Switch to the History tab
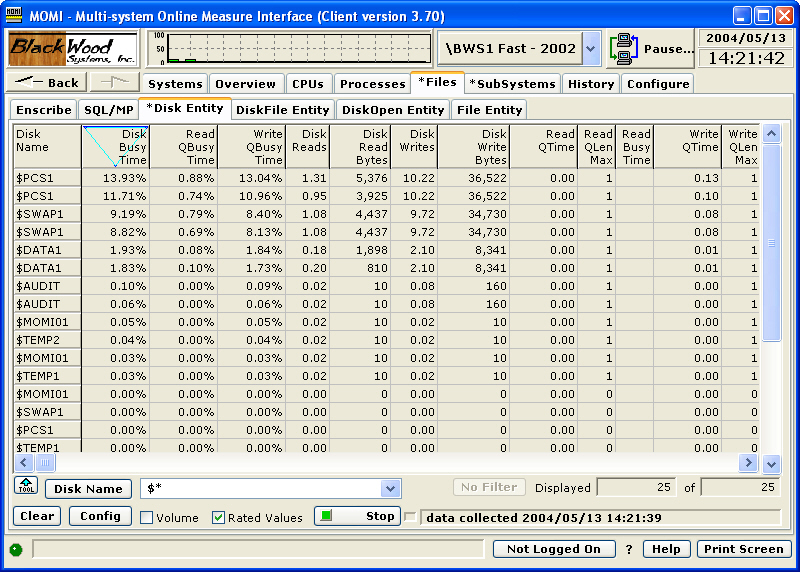This screenshot has width=800, height=572. click(591, 84)
